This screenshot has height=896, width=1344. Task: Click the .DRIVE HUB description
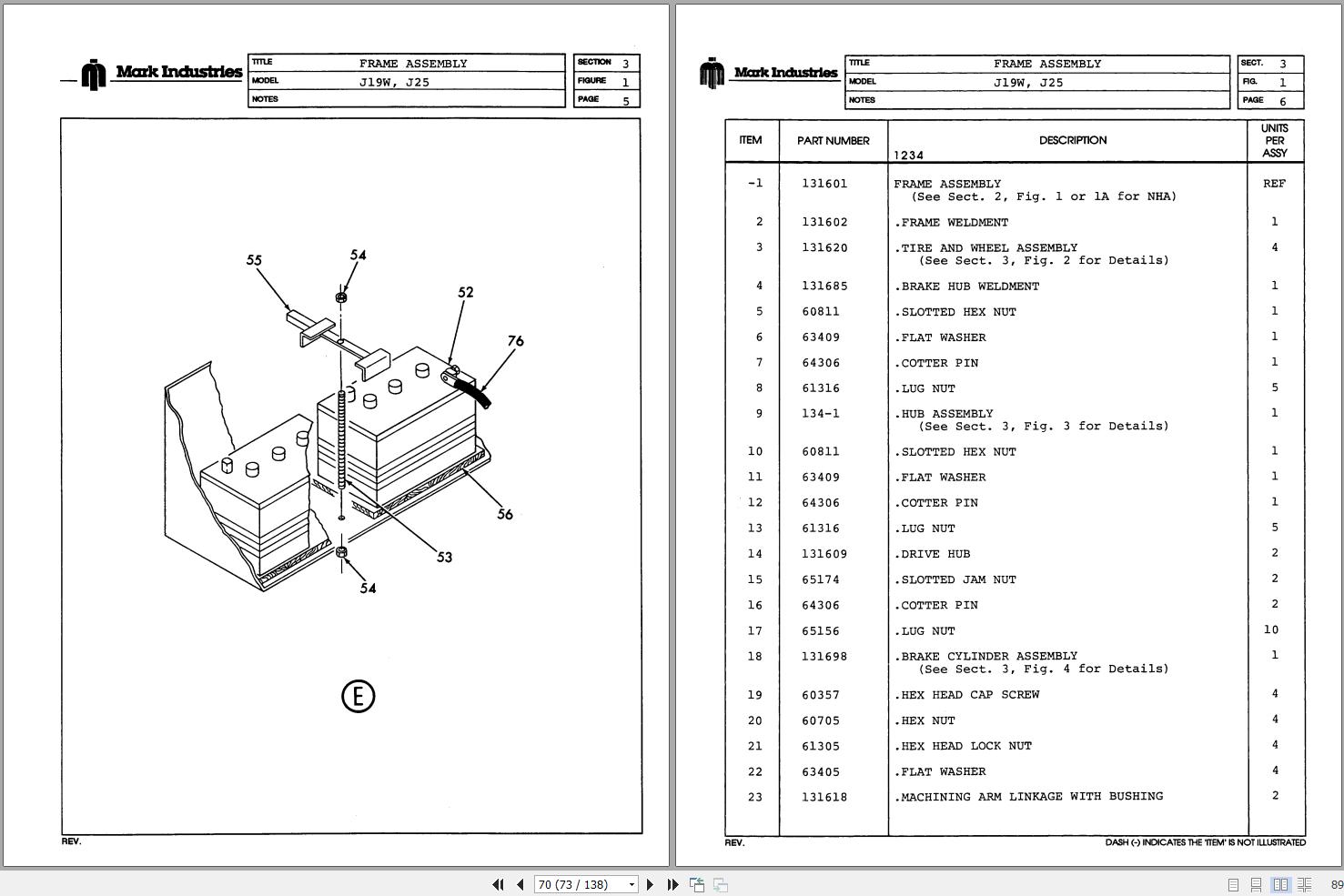pos(932,553)
